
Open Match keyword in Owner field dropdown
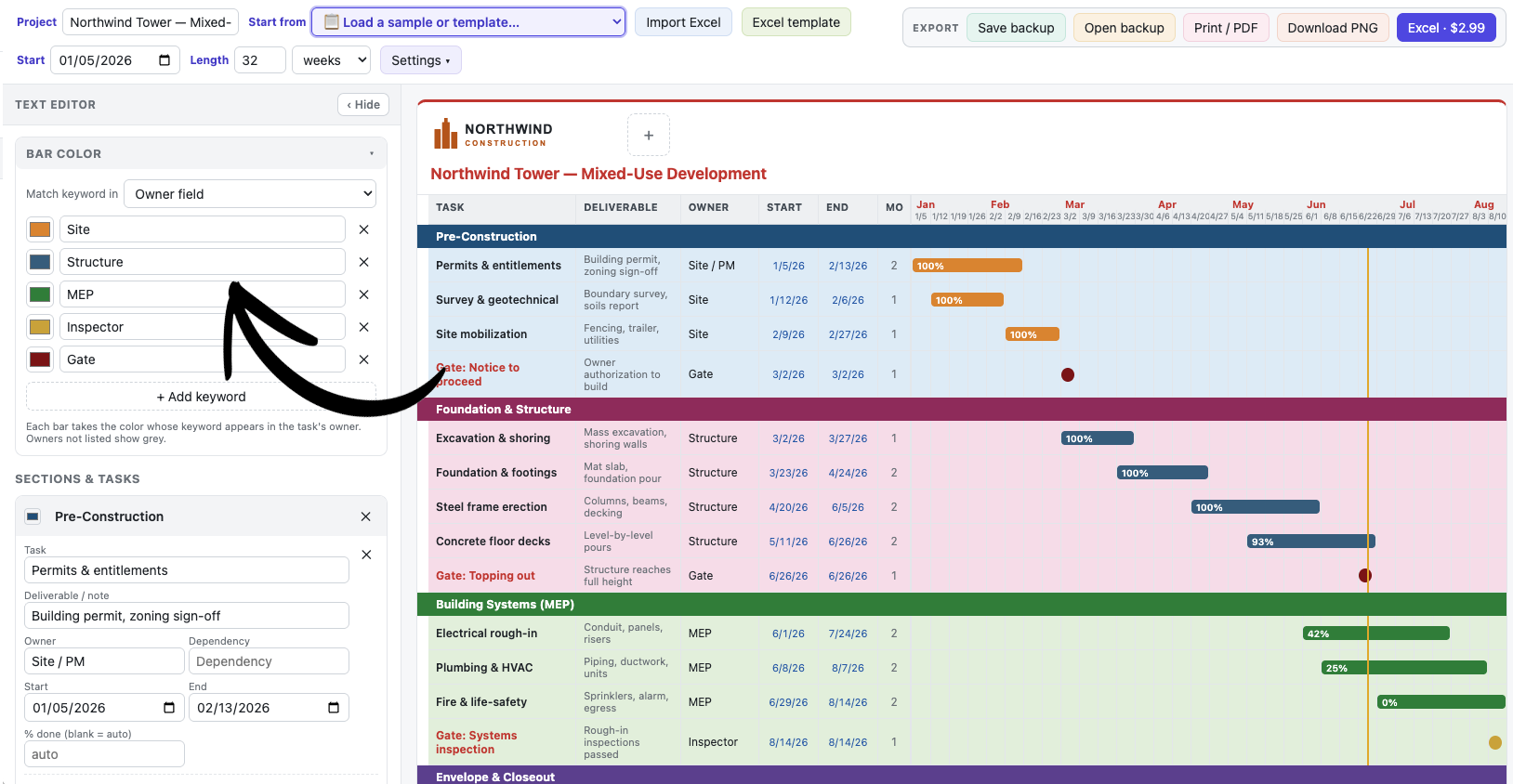pyautogui.click(x=250, y=194)
